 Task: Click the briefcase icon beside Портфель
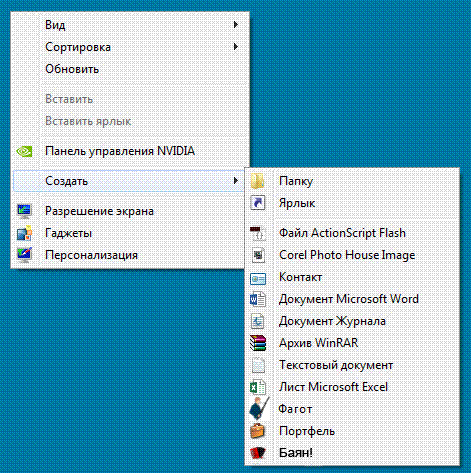click(x=258, y=430)
